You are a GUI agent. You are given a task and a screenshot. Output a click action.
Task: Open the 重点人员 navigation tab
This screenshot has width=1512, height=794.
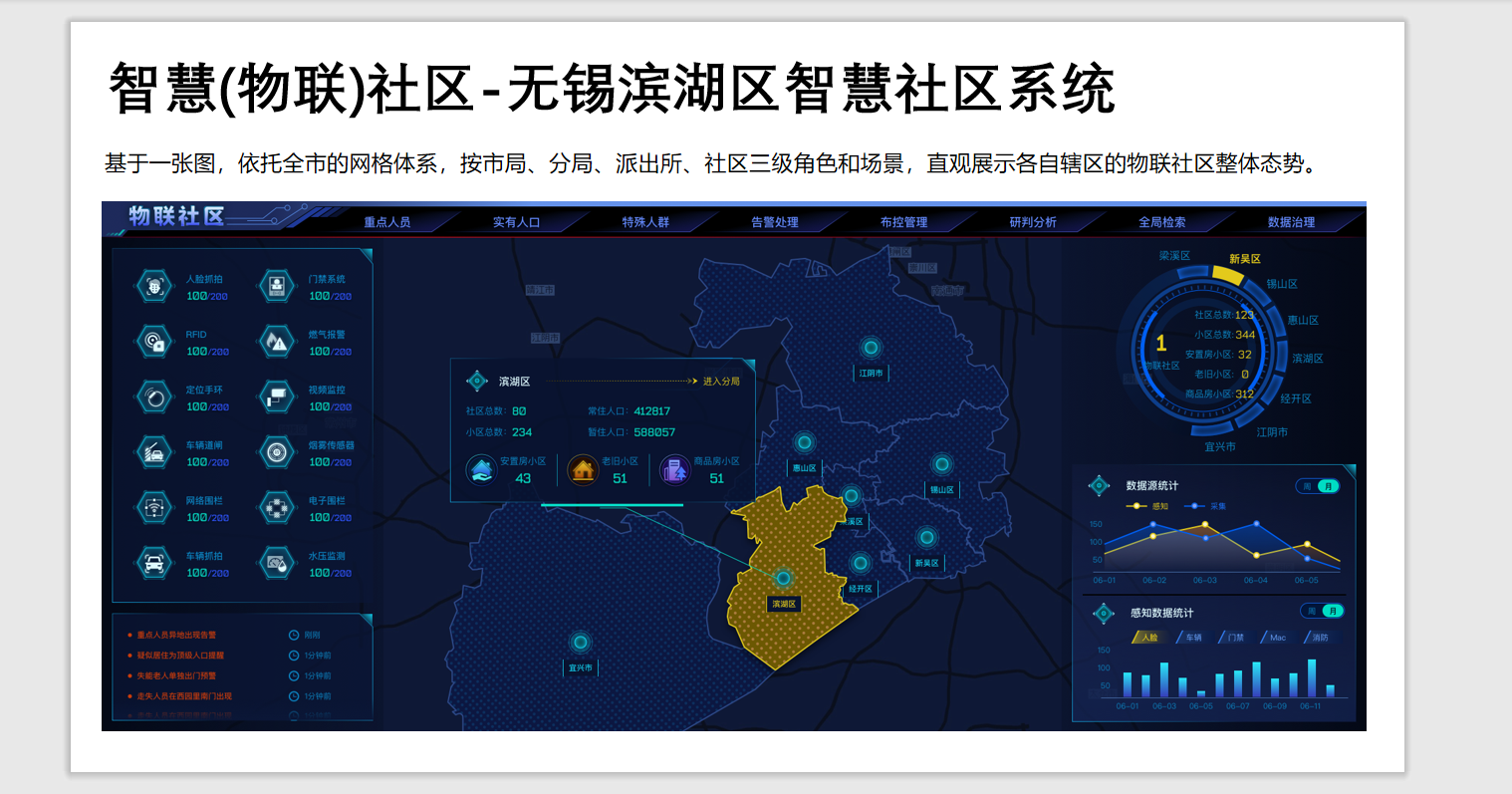(387, 222)
